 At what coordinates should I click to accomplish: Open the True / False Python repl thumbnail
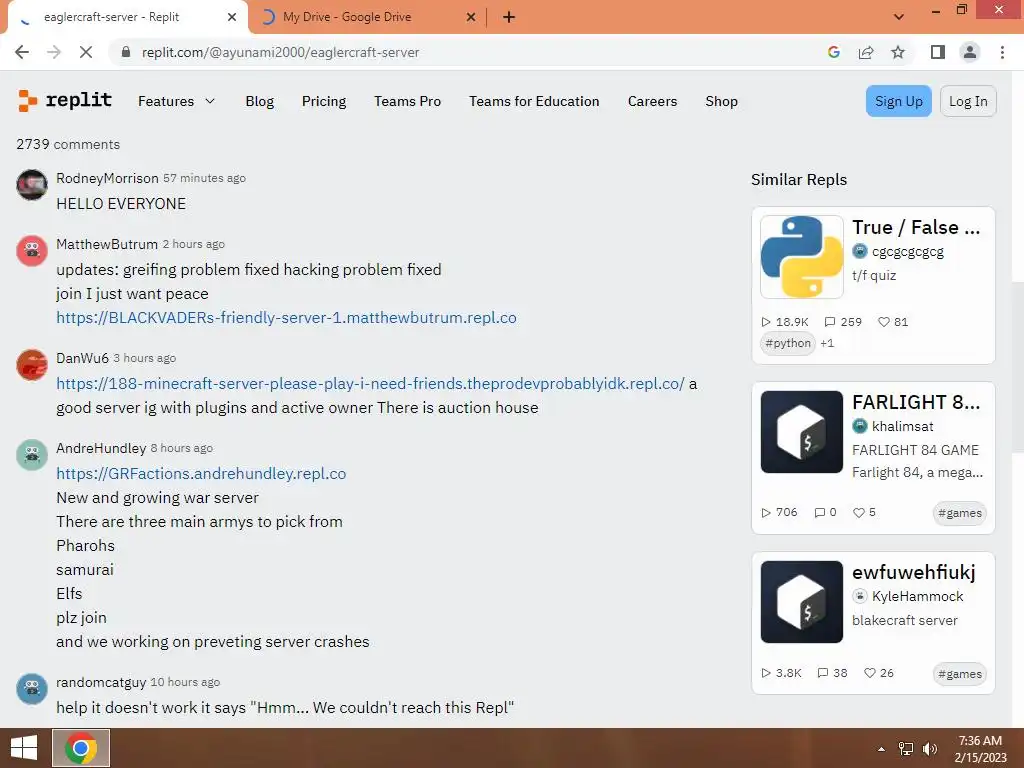click(801, 257)
